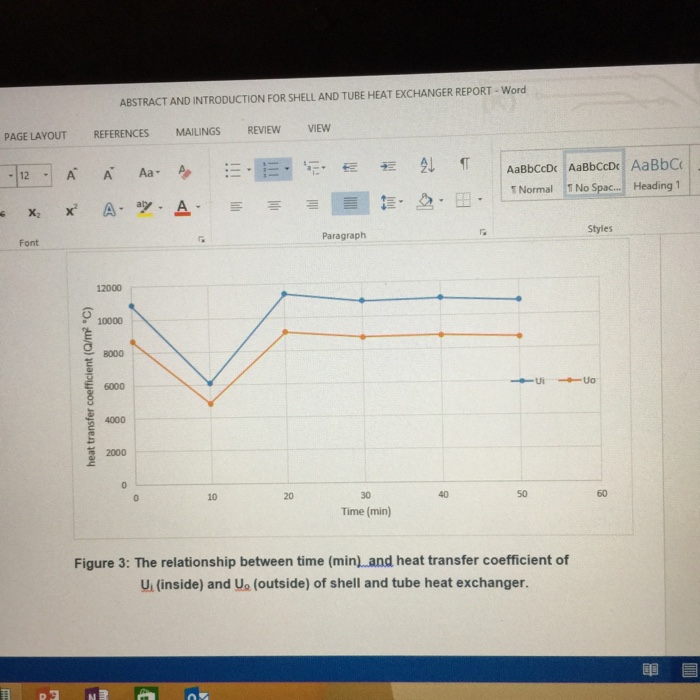Toggle the numbered list button
The width and height of the screenshot is (700, 700).
click(269, 169)
